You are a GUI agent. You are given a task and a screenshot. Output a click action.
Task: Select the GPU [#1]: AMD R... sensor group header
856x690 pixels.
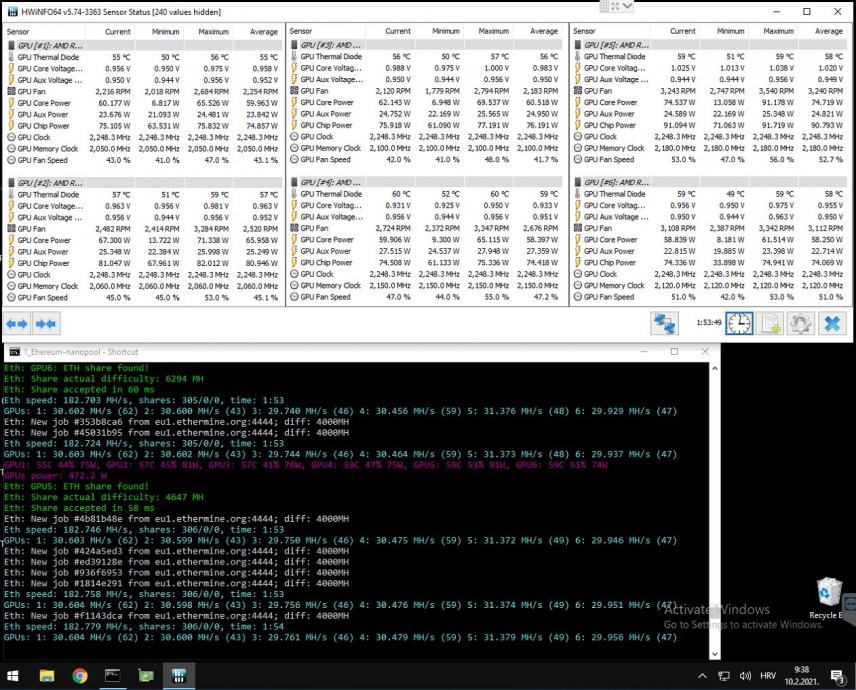point(143,45)
